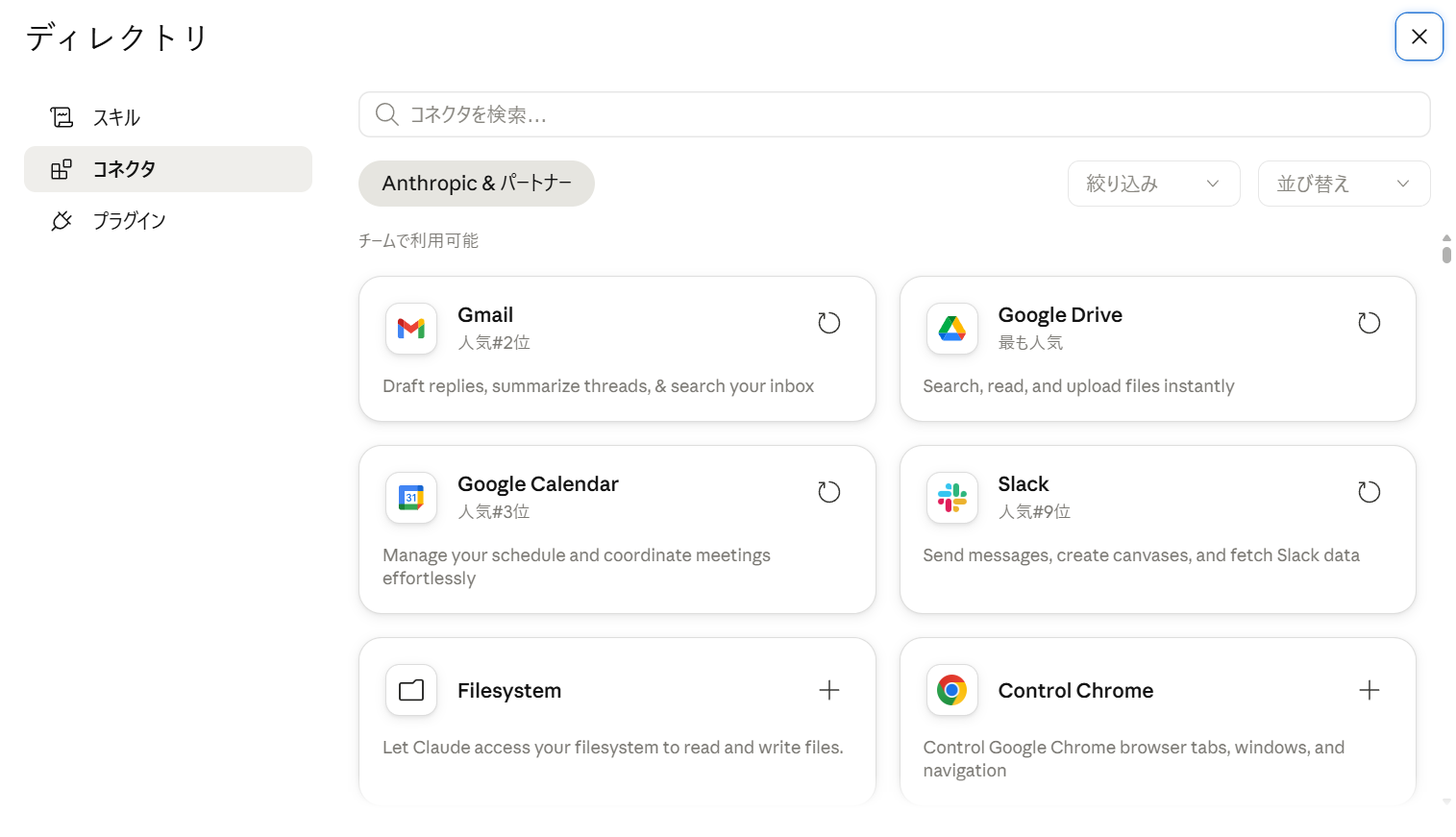The width and height of the screenshot is (1456, 837).
Task: Click the Google Drive logo icon
Action: tap(951, 329)
